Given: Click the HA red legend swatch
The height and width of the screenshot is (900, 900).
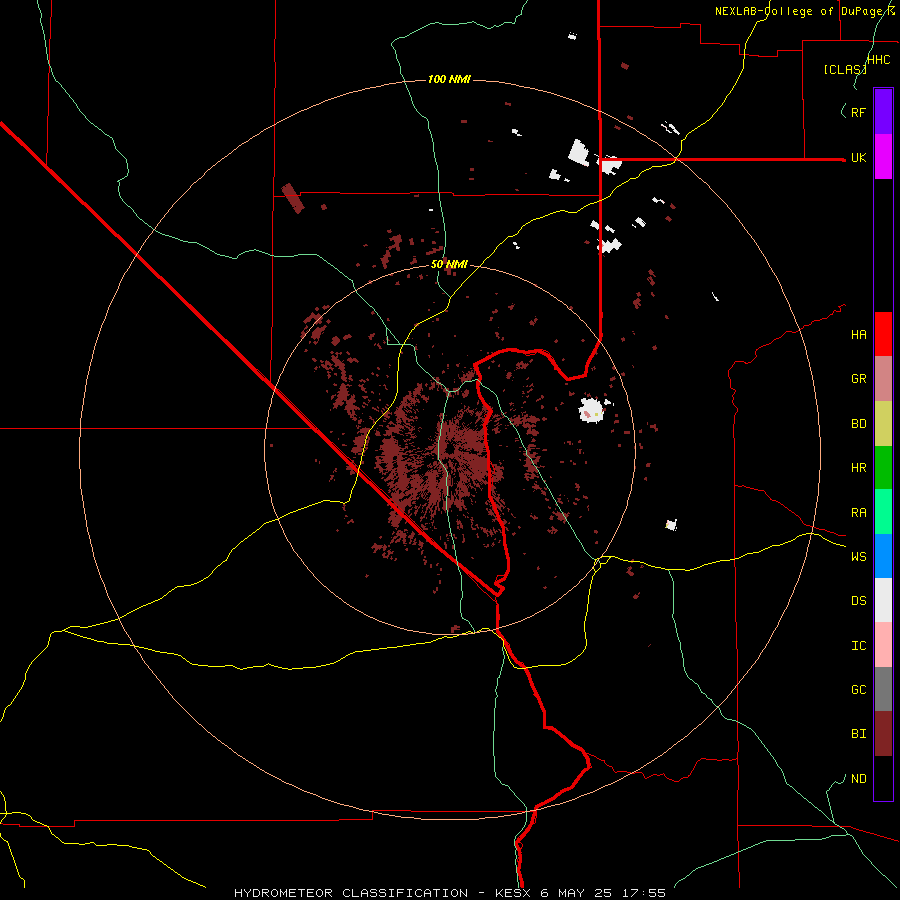Looking at the screenshot, I should click(x=883, y=334).
